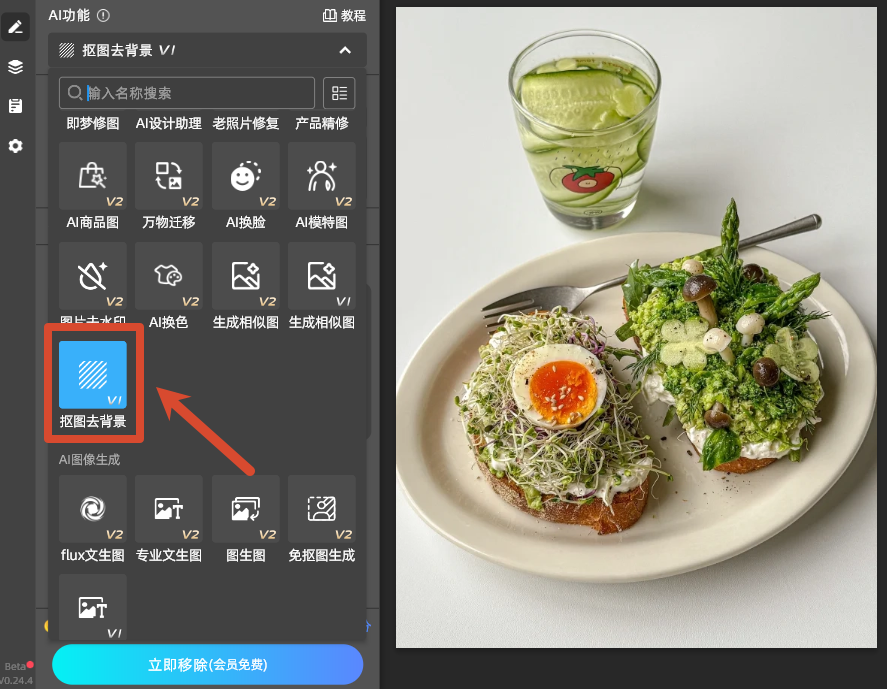The width and height of the screenshot is (887, 689).
Task: Click the 输入名称搜索 search field
Action: 187,93
